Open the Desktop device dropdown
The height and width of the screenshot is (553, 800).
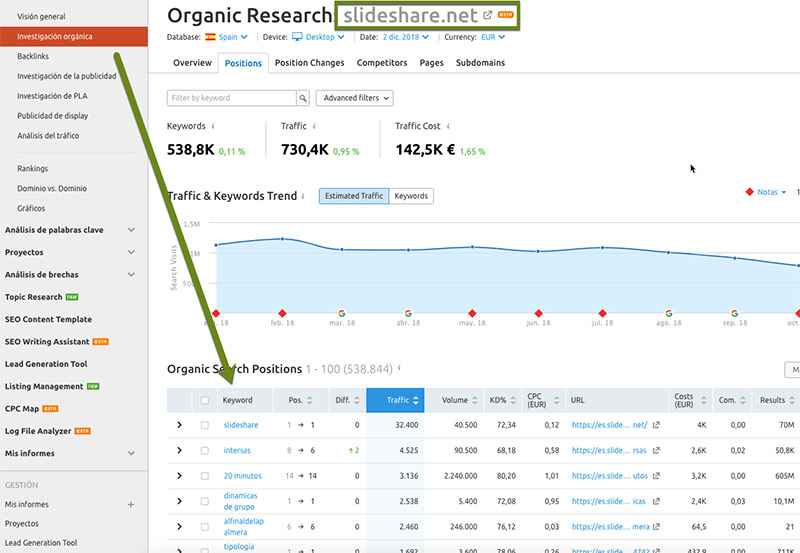point(325,37)
